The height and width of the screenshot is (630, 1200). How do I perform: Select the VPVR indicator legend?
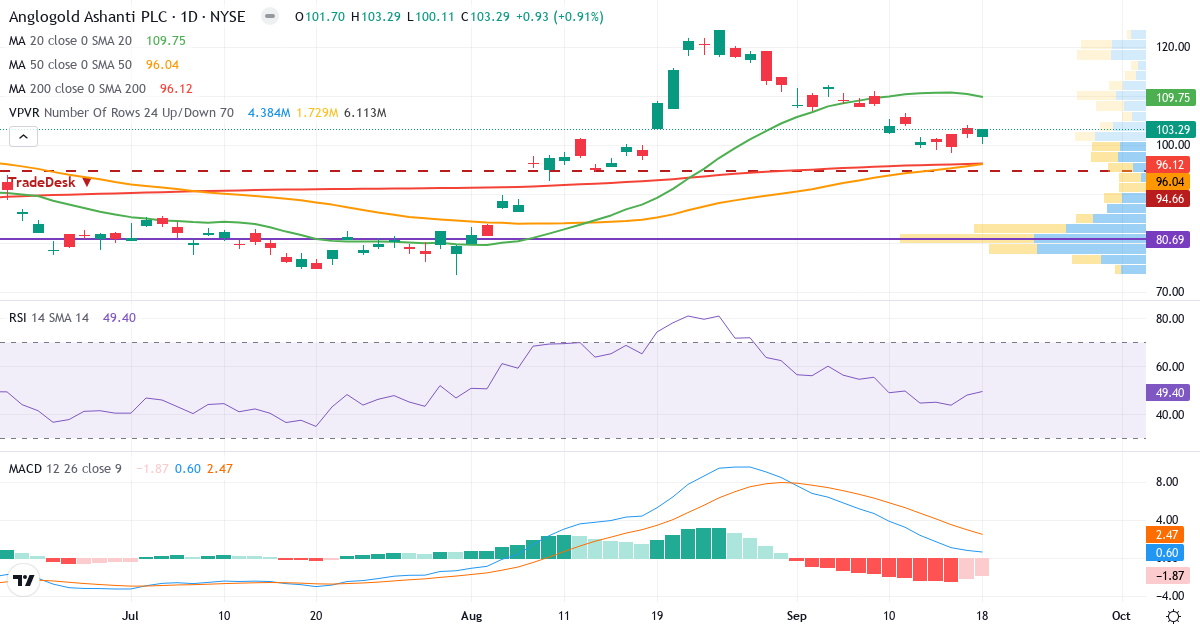pyautogui.click(x=121, y=113)
